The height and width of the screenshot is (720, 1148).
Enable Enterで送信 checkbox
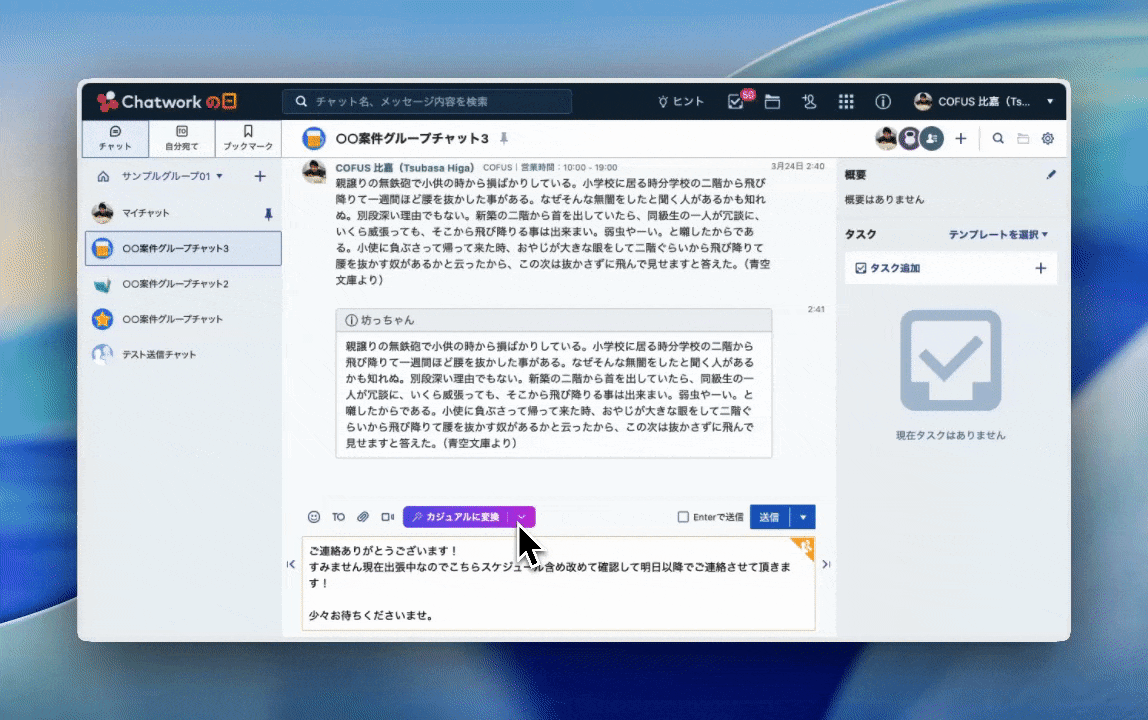pos(683,517)
